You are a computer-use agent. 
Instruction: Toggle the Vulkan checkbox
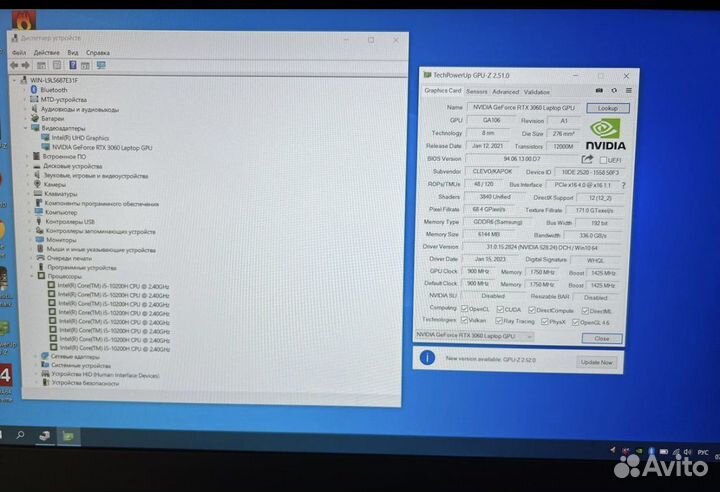tap(464, 320)
